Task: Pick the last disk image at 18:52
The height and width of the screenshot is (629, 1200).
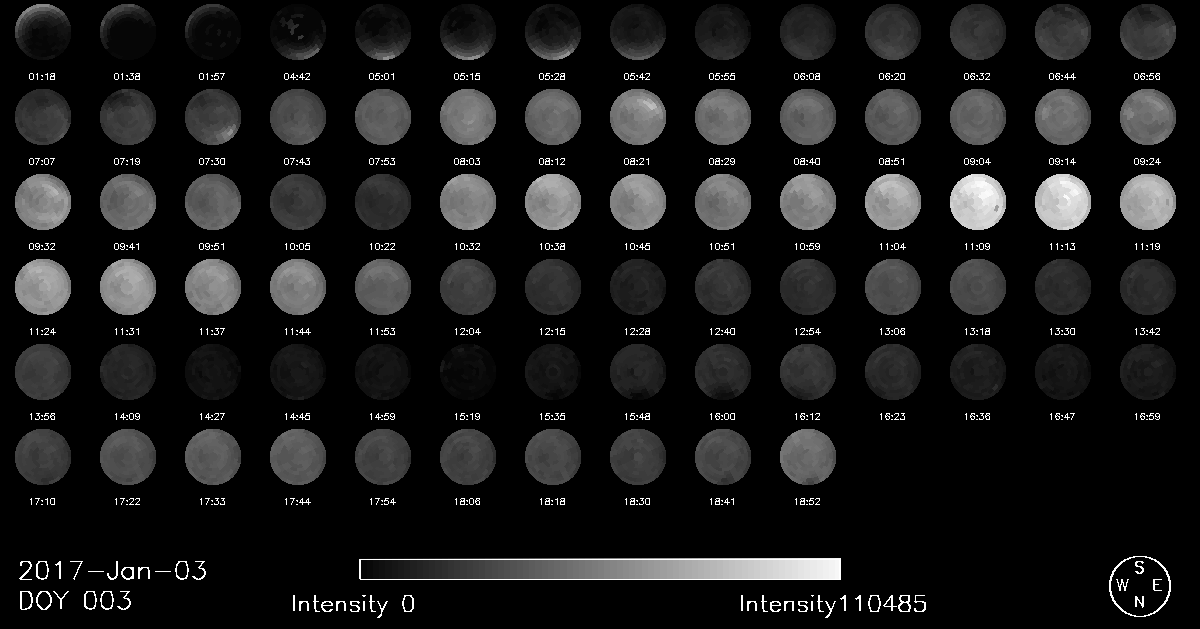Action: pos(808,457)
